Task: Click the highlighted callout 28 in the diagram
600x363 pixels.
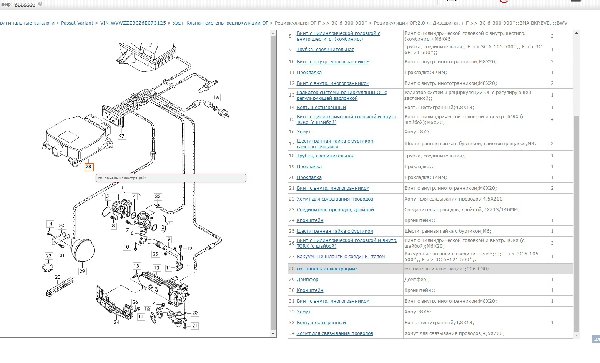Action: [89, 167]
